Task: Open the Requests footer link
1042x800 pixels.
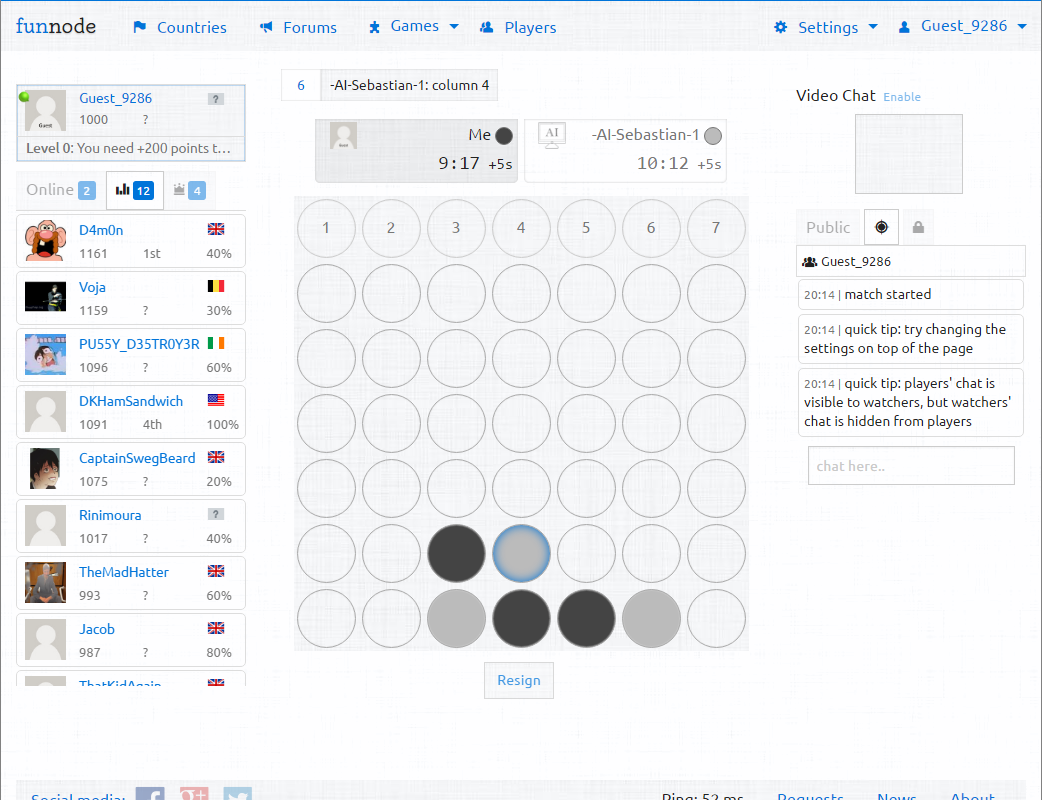Action: (x=810, y=795)
